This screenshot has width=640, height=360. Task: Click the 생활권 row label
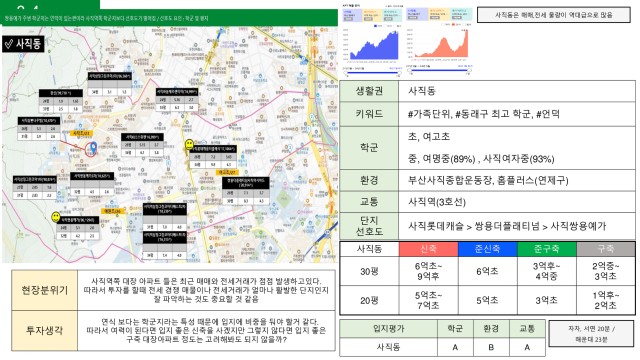[369, 91]
